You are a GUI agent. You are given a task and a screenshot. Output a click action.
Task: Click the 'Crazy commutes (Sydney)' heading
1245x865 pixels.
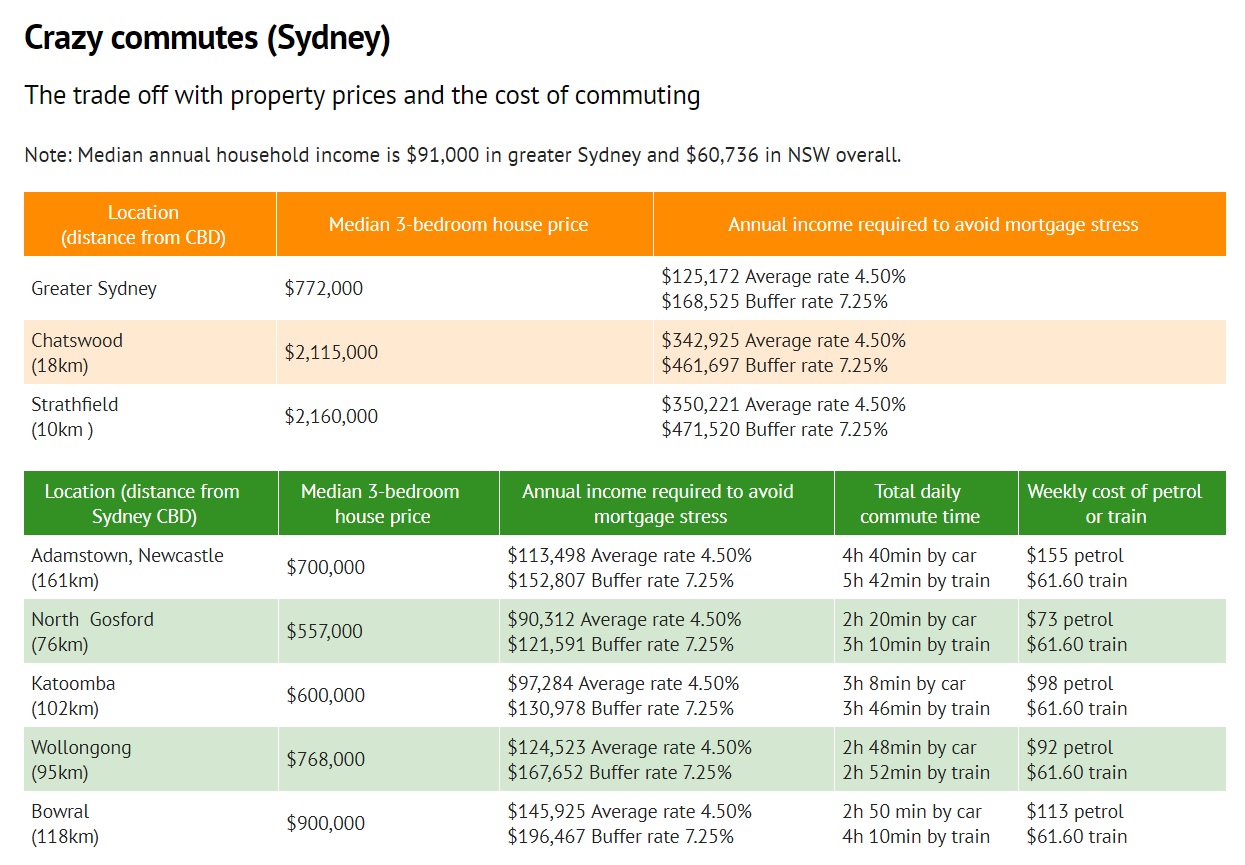[207, 39]
